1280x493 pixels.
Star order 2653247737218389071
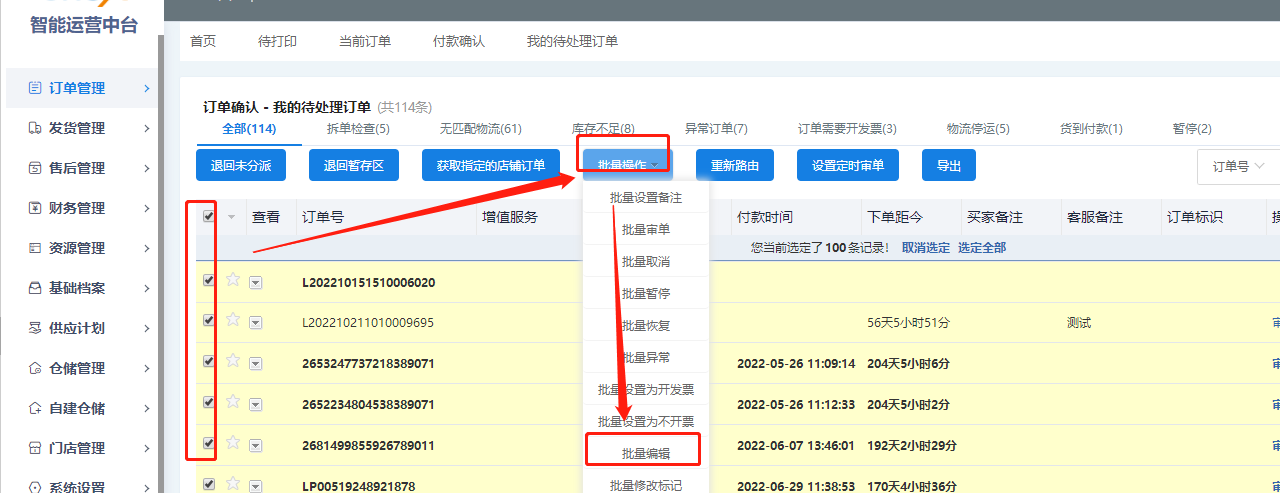click(x=233, y=361)
